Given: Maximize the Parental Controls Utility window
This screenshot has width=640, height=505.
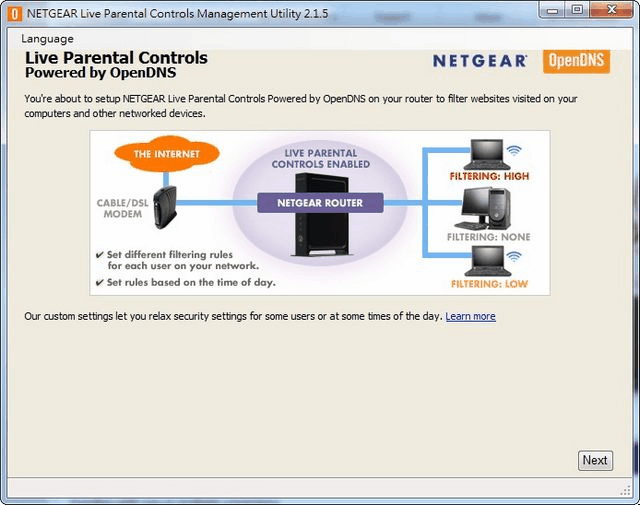Looking at the screenshot, I should pyautogui.click(x=577, y=10).
